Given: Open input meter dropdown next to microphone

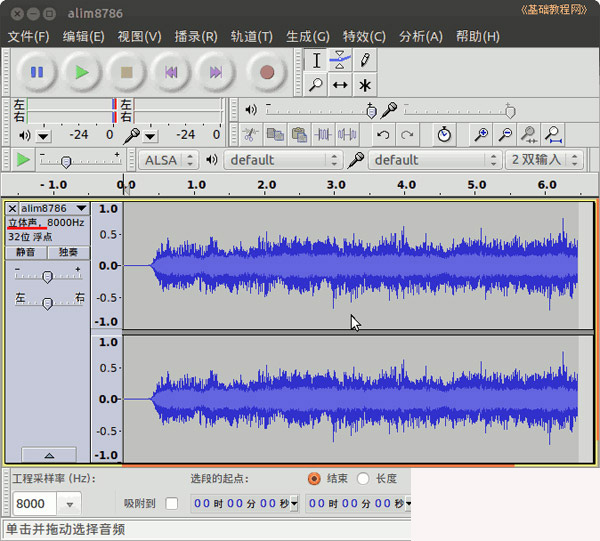Looking at the screenshot, I should tap(150, 136).
